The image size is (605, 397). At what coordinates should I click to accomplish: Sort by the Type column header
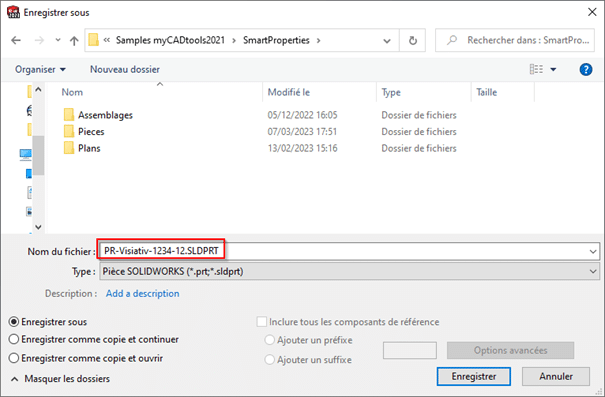391,92
